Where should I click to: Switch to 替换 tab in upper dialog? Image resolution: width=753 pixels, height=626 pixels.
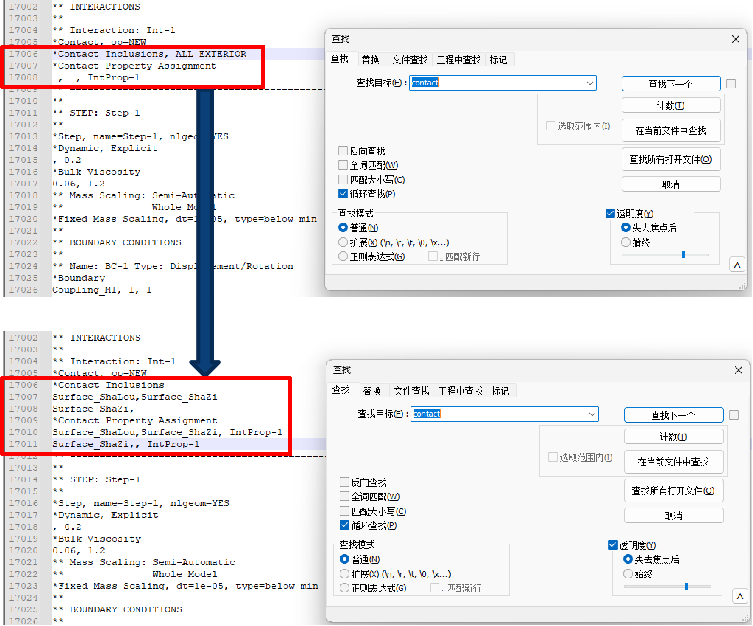pos(370,60)
